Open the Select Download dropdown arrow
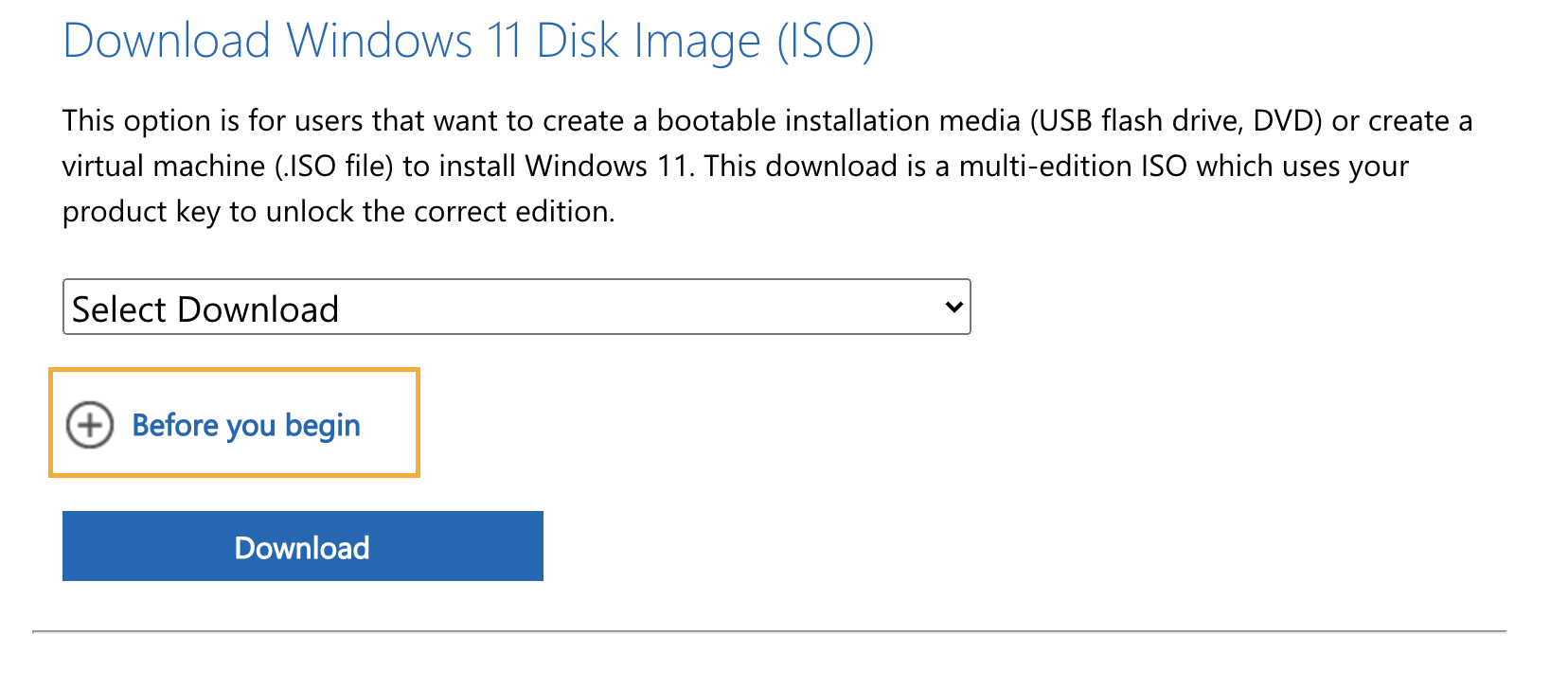1568x687 pixels. point(953,307)
